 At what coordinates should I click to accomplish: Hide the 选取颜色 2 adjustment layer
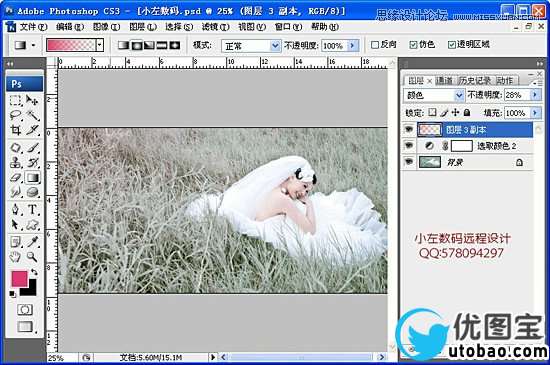point(409,145)
